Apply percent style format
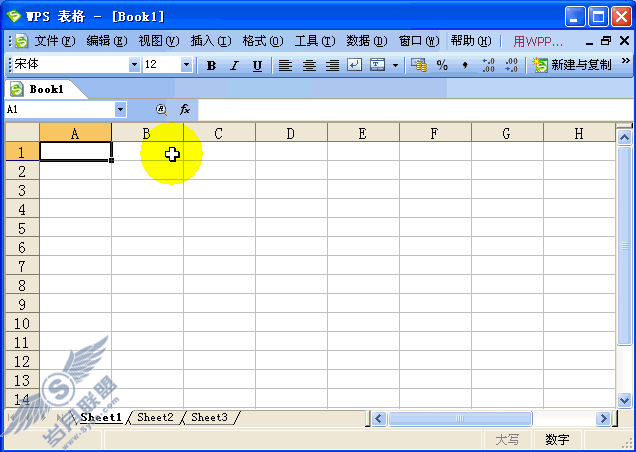 pos(442,65)
